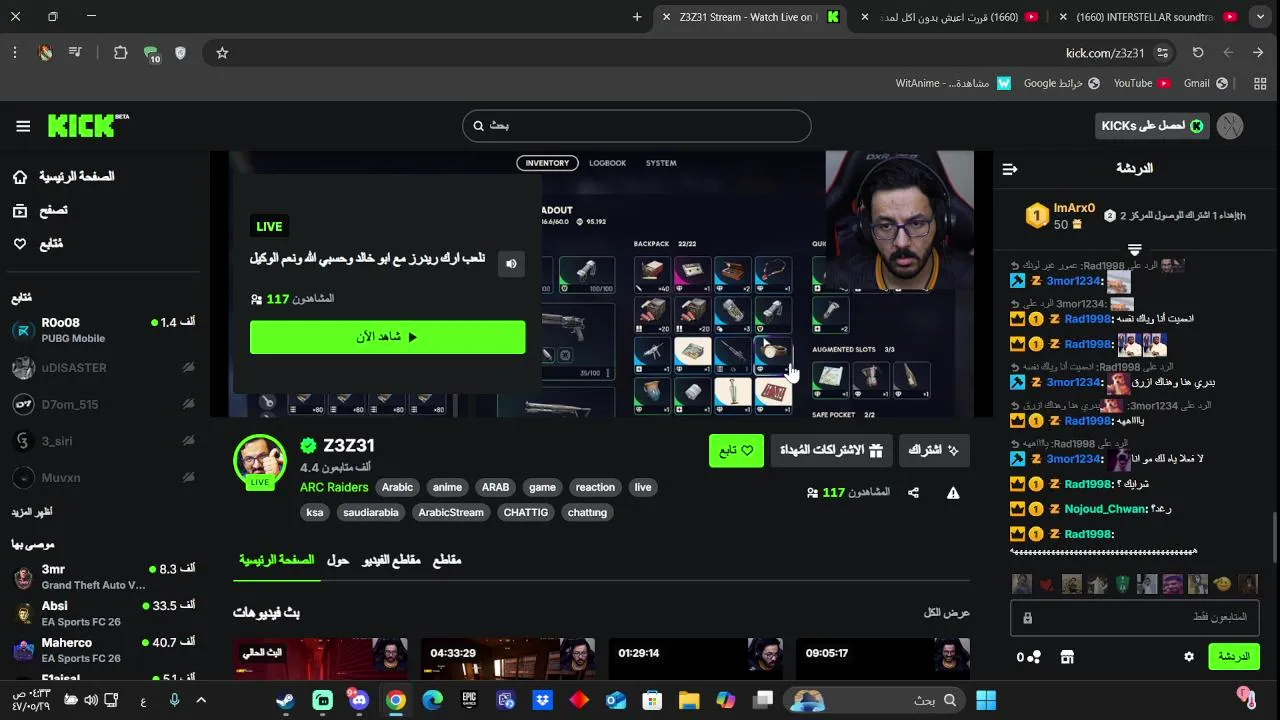Click username Nojoud_Chwan in chat

(1105, 509)
